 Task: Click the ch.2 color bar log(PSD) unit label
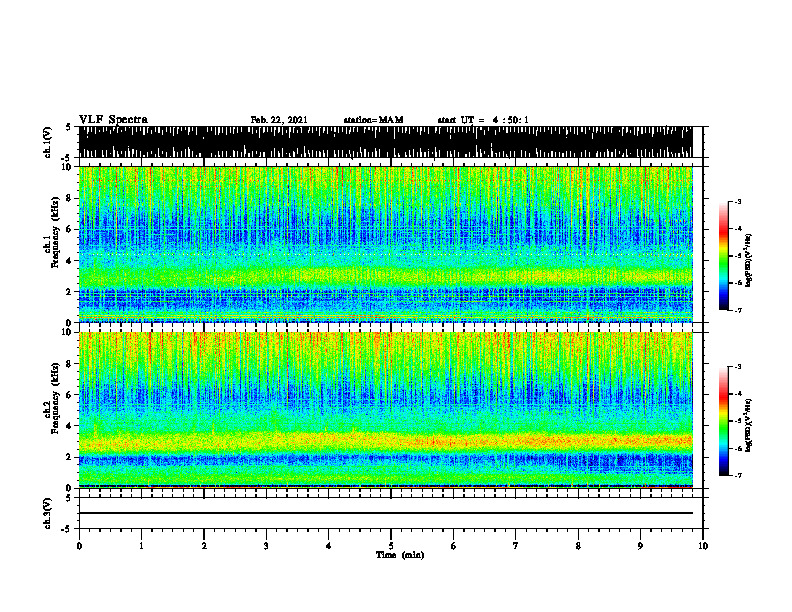pyautogui.click(x=749, y=426)
